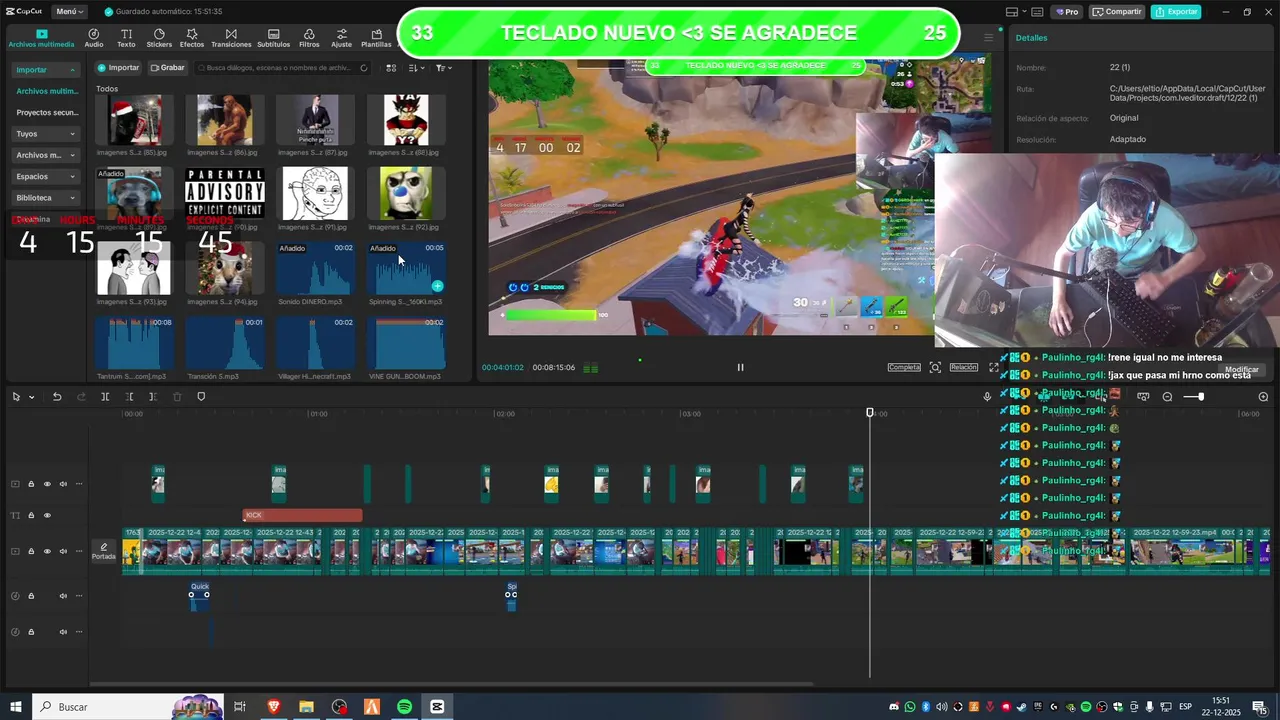Open the Efectos panel
The width and height of the screenshot is (1280, 720).
pyautogui.click(x=192, y=38)
